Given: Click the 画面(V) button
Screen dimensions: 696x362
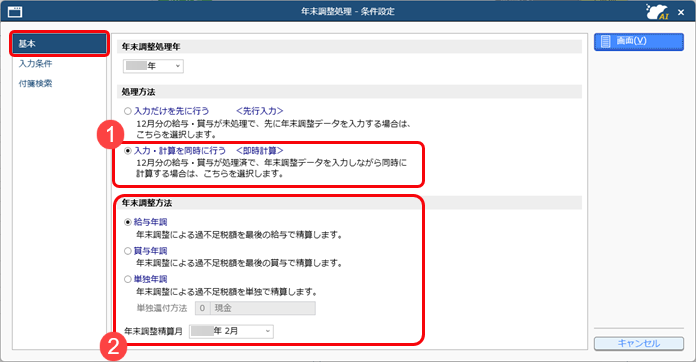Looking at the screenshot, I should tap(639, 41).
